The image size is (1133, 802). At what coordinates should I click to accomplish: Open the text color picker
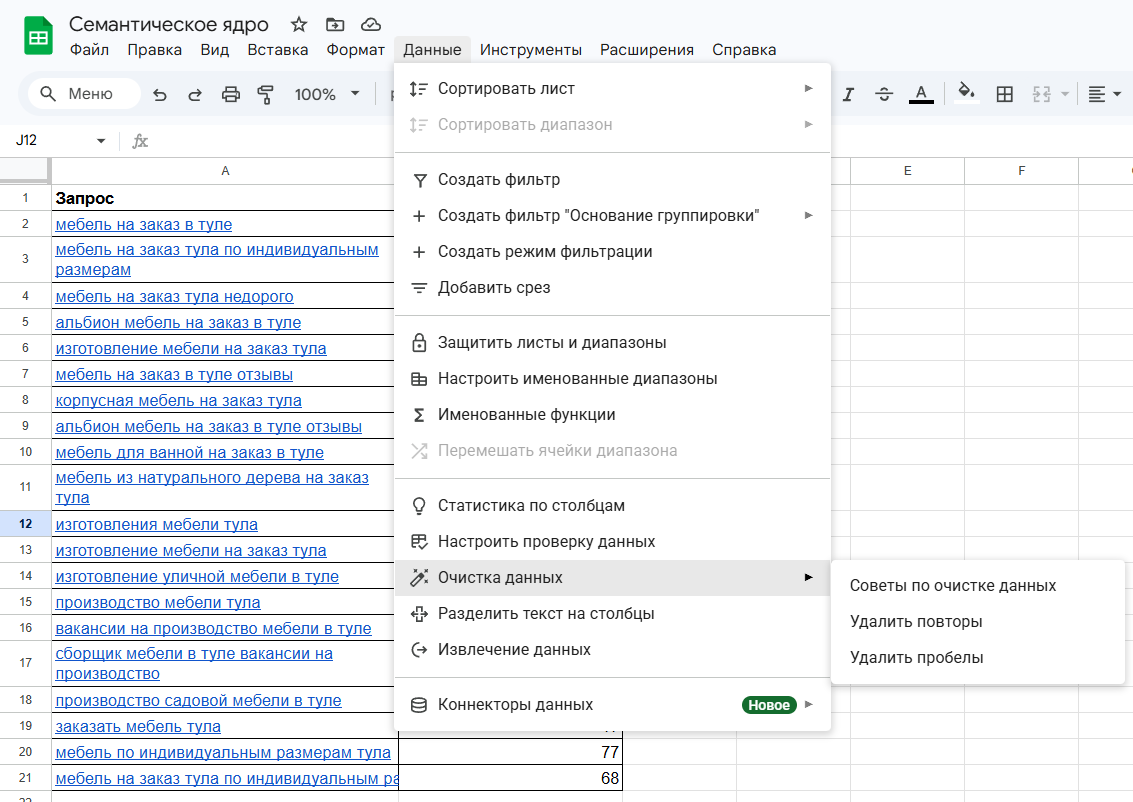click(x=921, y=94)
